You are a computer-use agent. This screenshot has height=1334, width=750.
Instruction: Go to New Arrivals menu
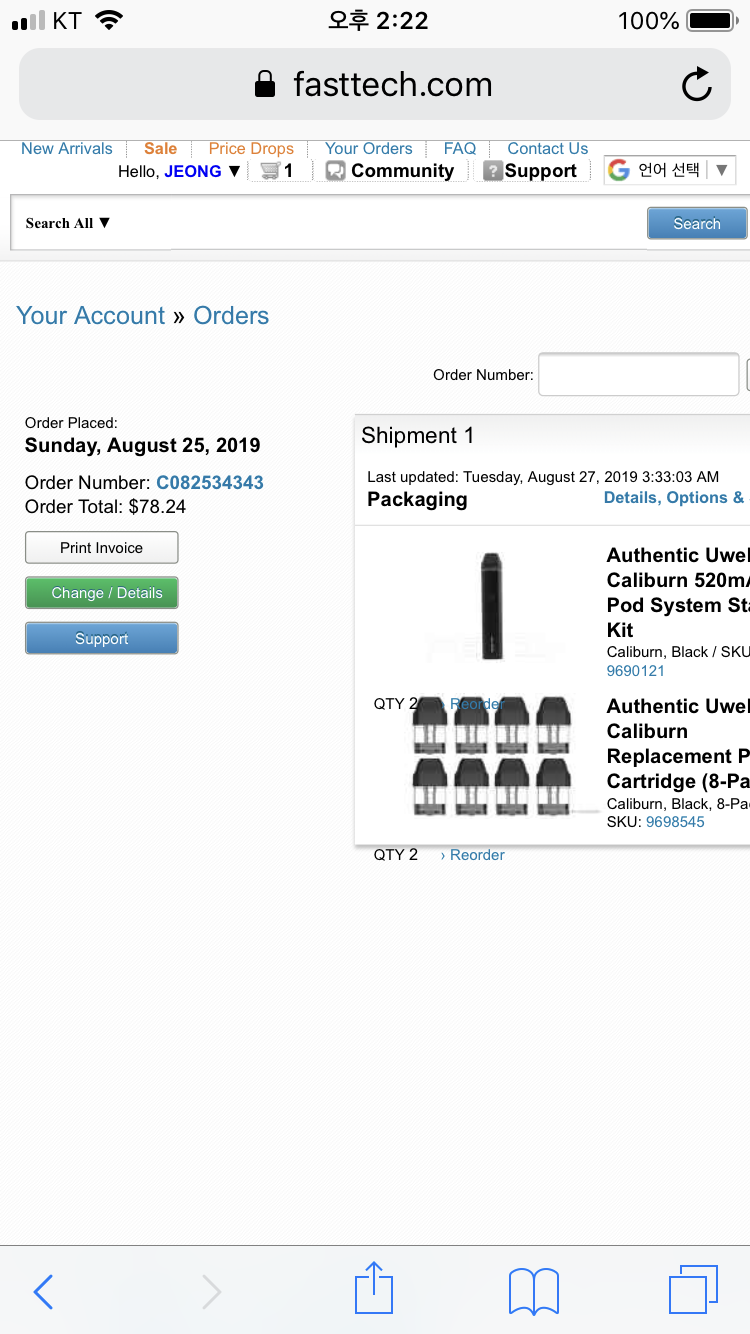(x=67, y=148)
